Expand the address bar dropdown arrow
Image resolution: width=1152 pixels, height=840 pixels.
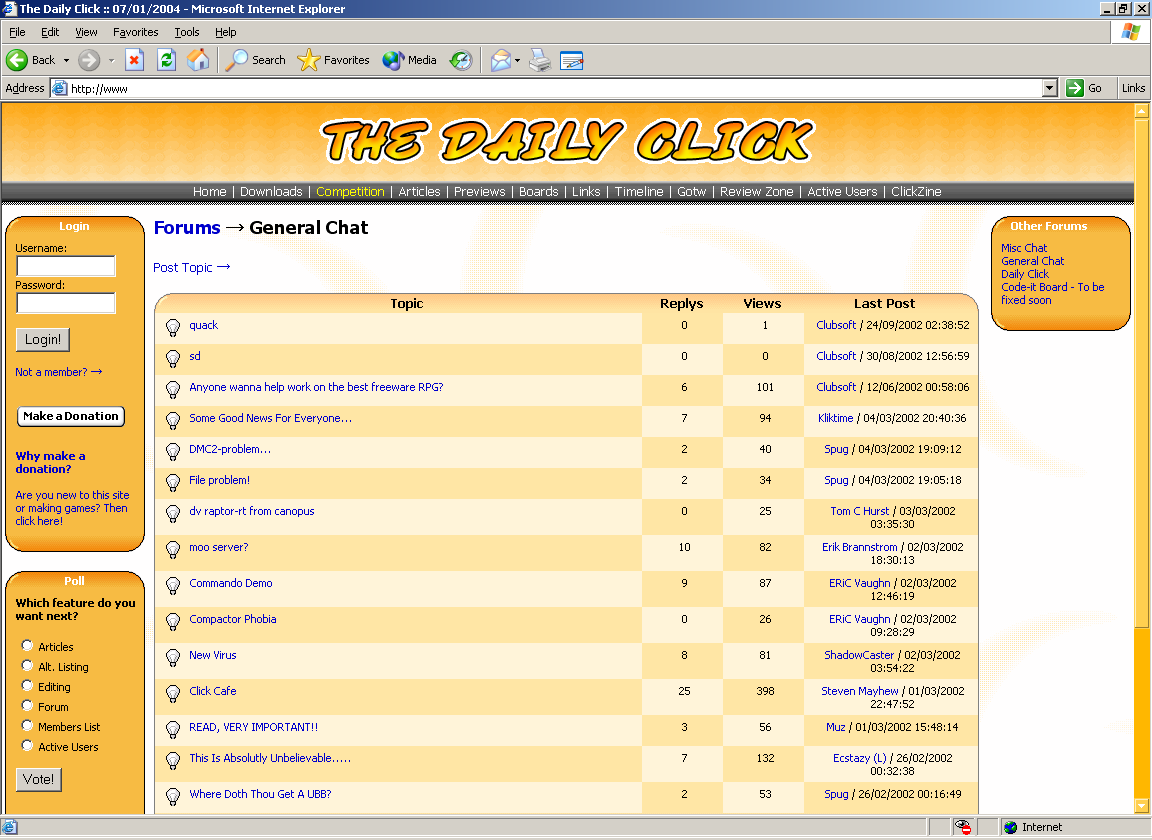click(1050, 88)
